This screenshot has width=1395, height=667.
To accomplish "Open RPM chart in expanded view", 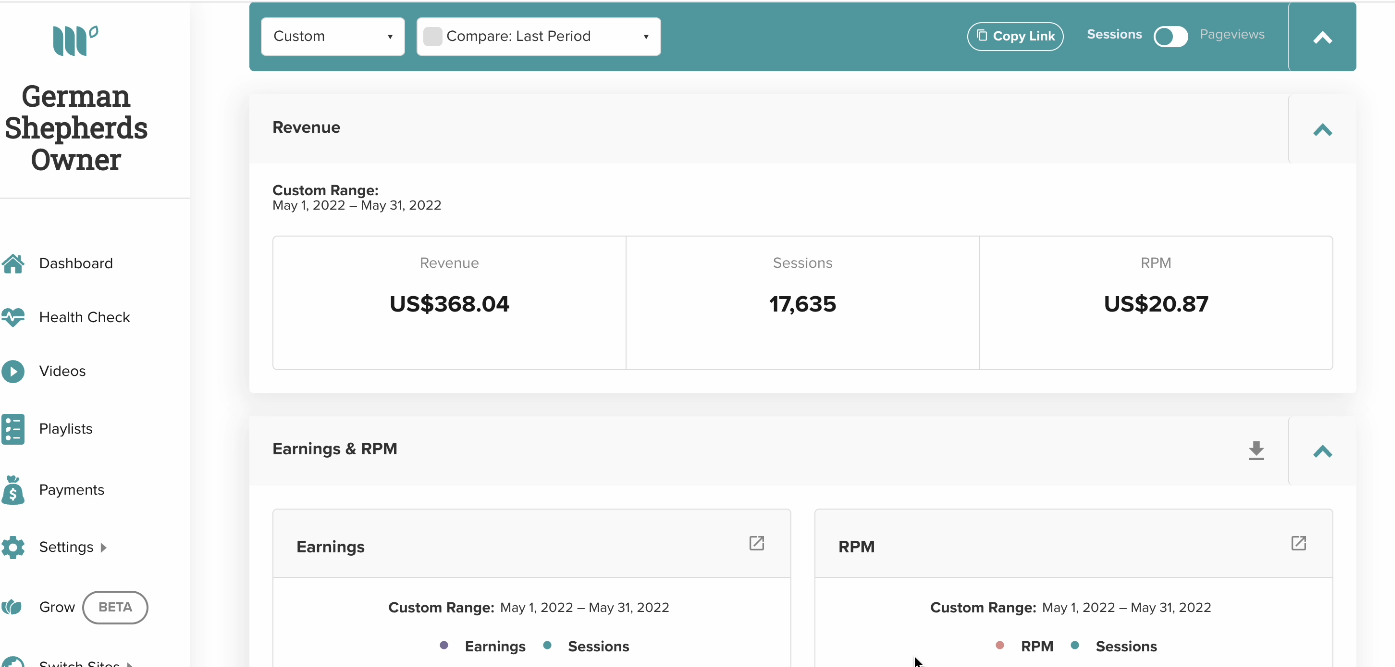I will click(x=1299, y=543).
